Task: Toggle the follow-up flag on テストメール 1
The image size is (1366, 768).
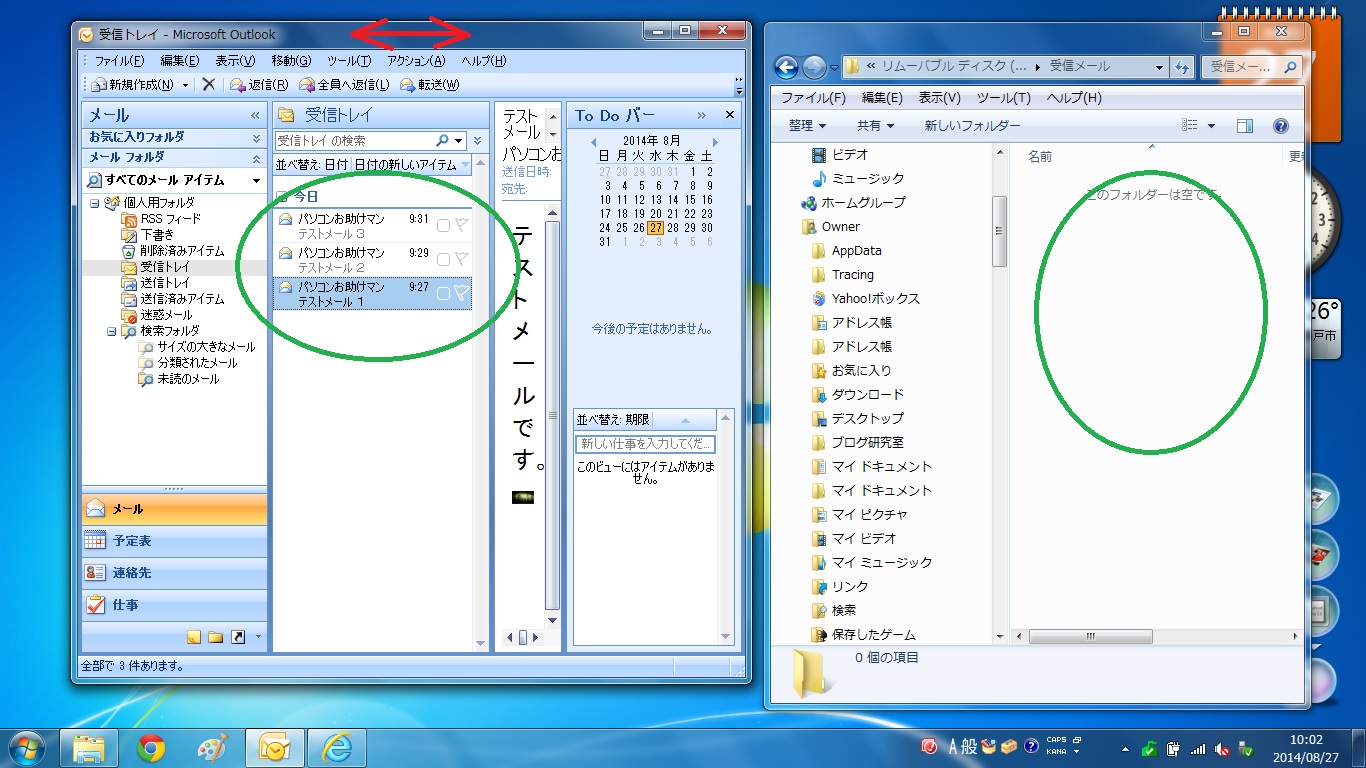Action: (x=461, y=293)
